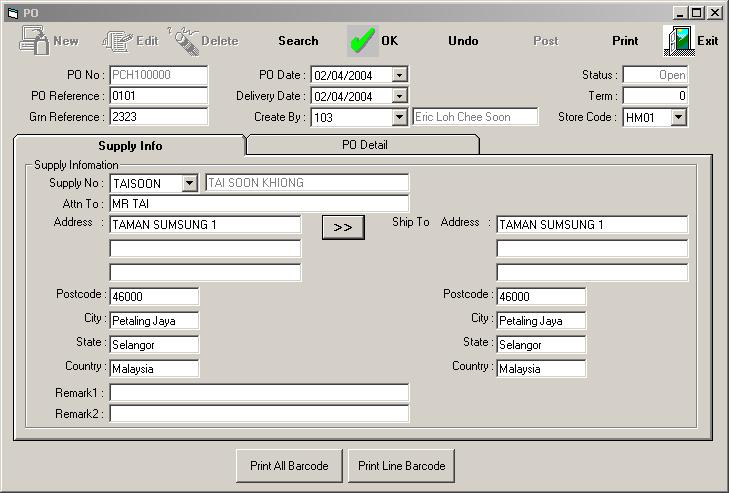Click the Search toolbar button
This screenshot has width=729, height=493.
[298, 41]
